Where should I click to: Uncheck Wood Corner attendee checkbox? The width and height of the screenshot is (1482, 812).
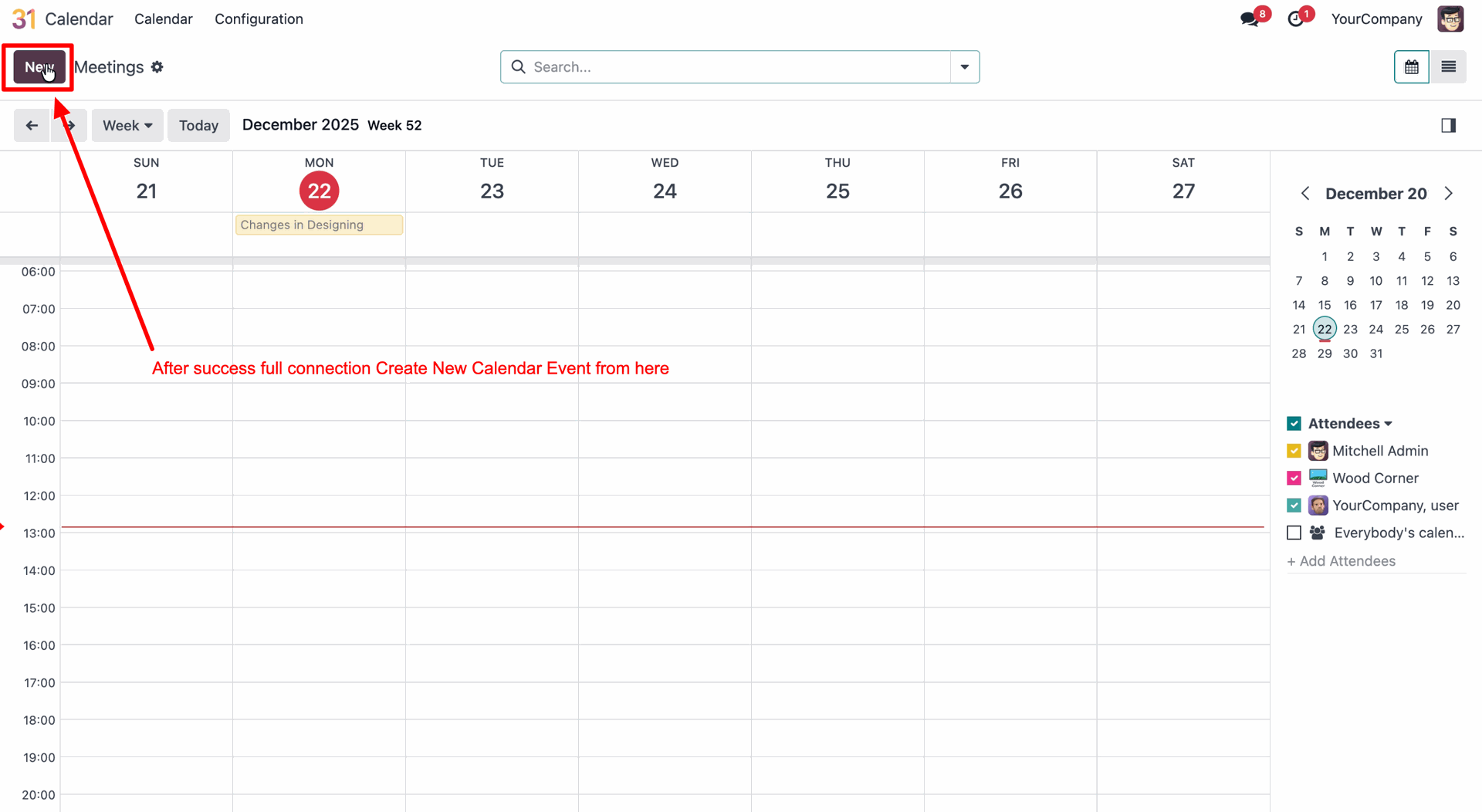(x=1294, y=479)
